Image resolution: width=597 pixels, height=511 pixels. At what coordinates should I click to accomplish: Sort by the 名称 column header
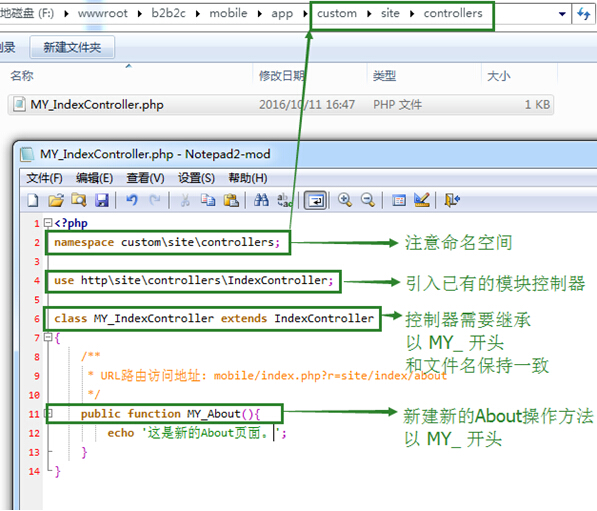(22, 76)
